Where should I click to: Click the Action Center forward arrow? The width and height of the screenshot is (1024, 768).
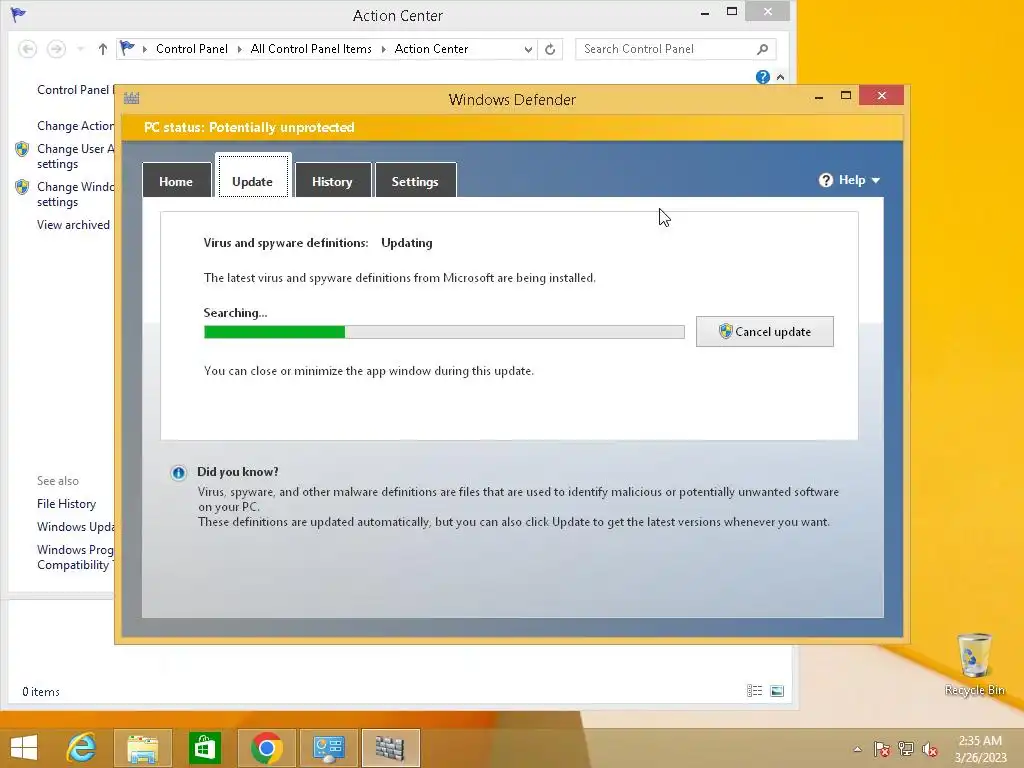57,49
